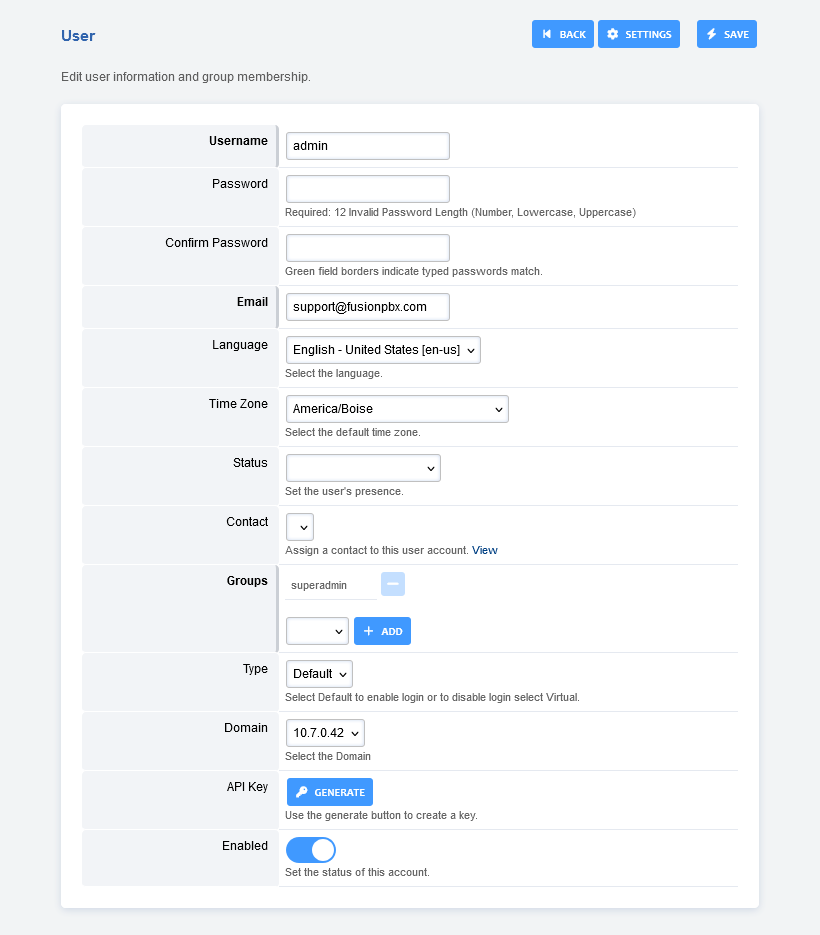Expand the group selection dropdown
The height and width of the screenshot is (935, 820).
point(317,631)
